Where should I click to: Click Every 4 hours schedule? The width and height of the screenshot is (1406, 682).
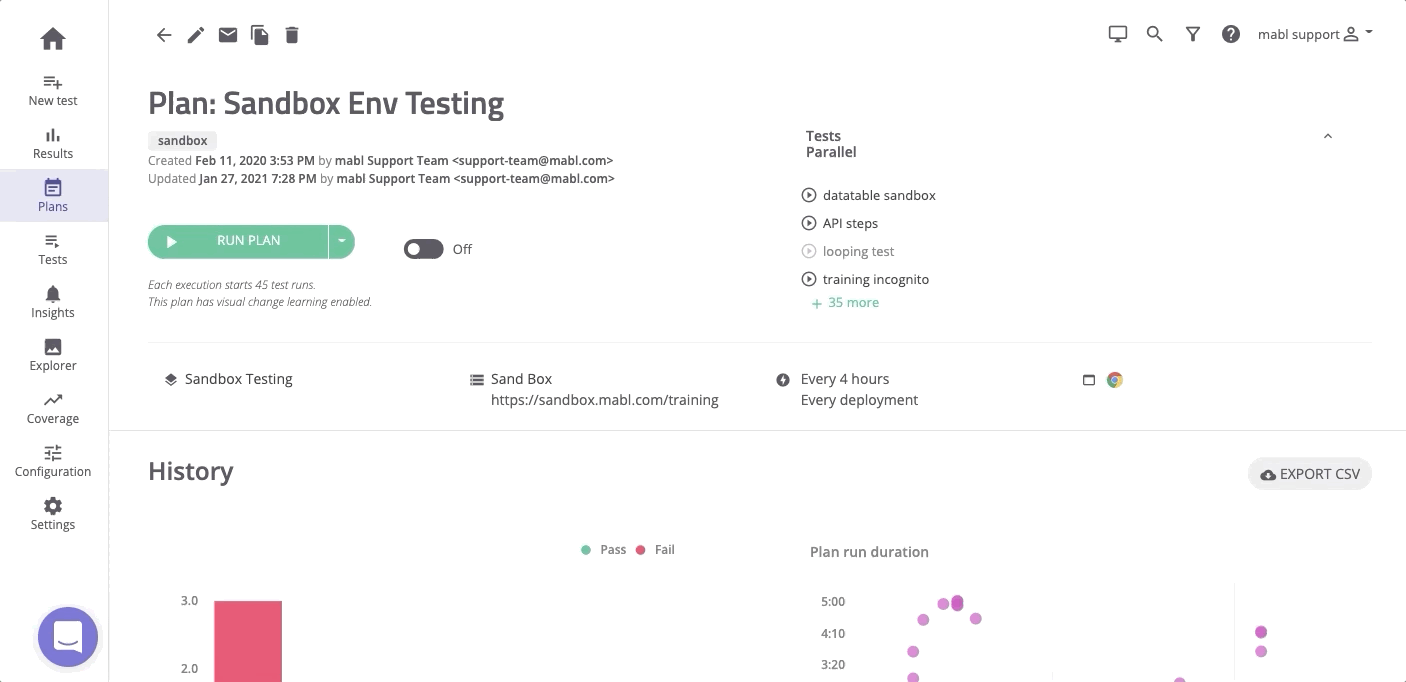point(845,379)
